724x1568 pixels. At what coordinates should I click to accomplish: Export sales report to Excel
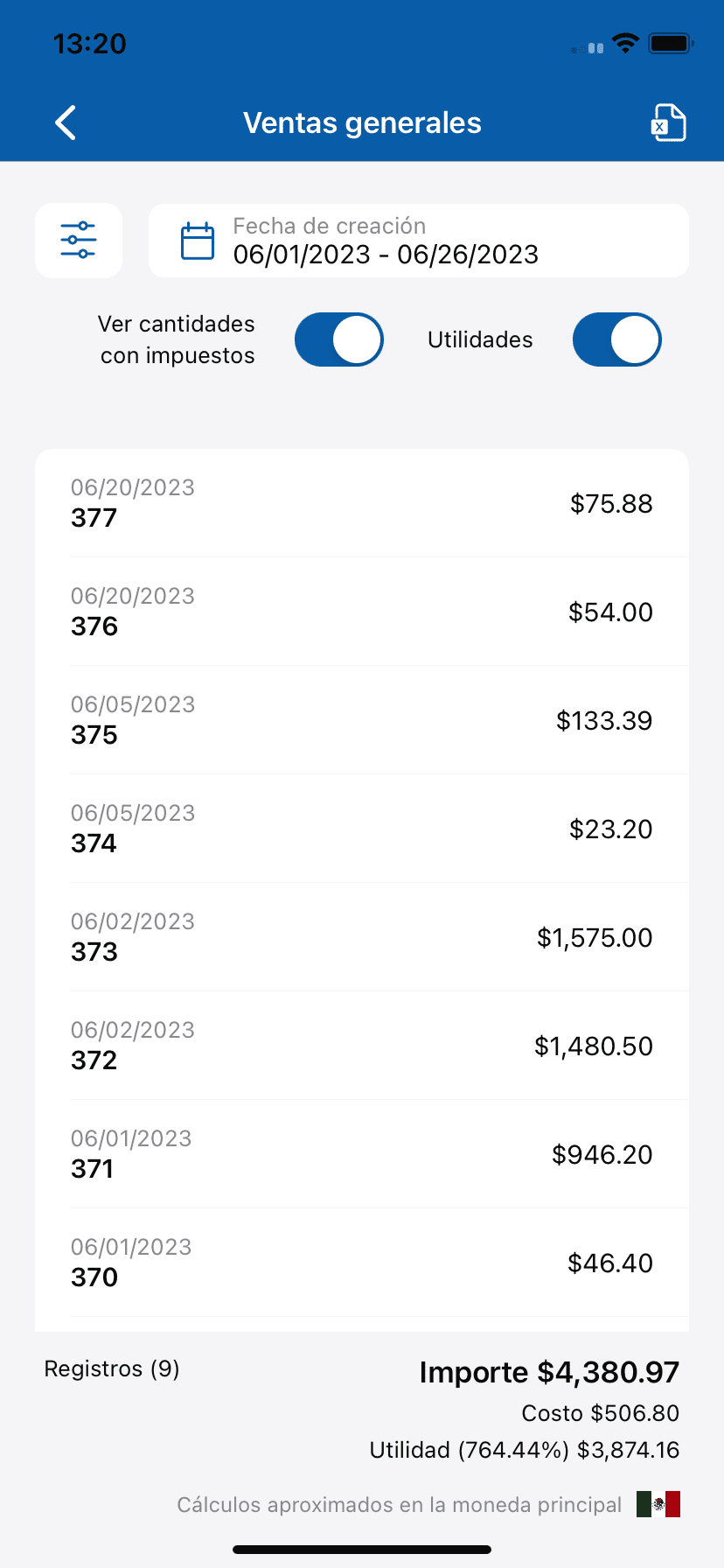coord(668,122)
